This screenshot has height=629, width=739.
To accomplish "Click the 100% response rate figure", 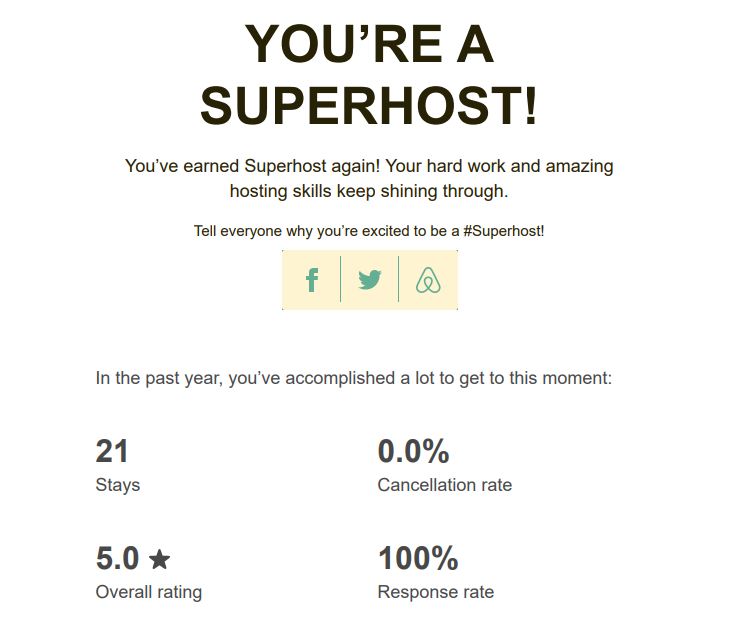I will click(418, 558).
